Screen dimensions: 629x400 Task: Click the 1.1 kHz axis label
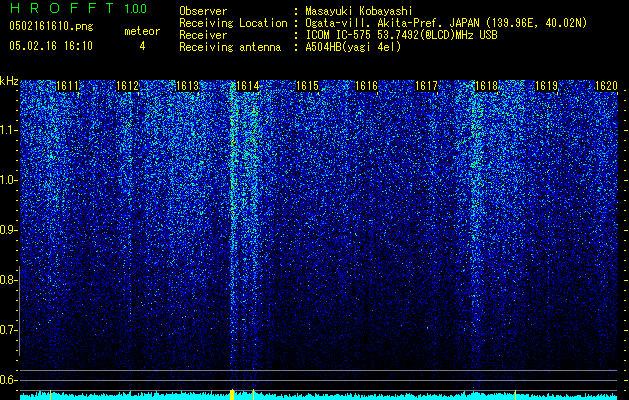tap(8, 130)
